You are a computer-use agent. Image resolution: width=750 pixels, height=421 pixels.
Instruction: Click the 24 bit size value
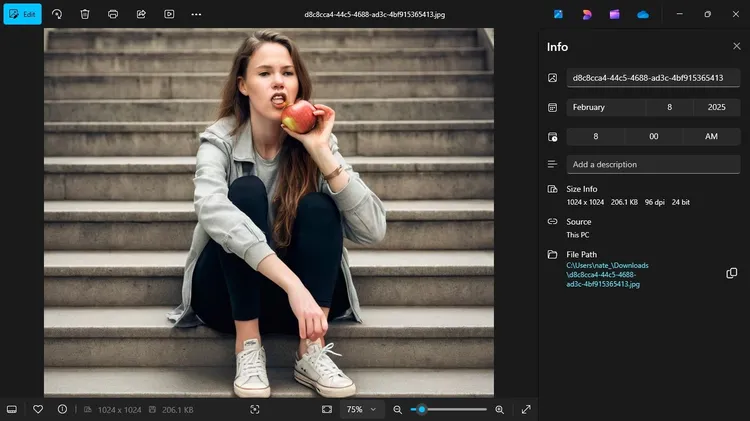[x=681, y=202]
